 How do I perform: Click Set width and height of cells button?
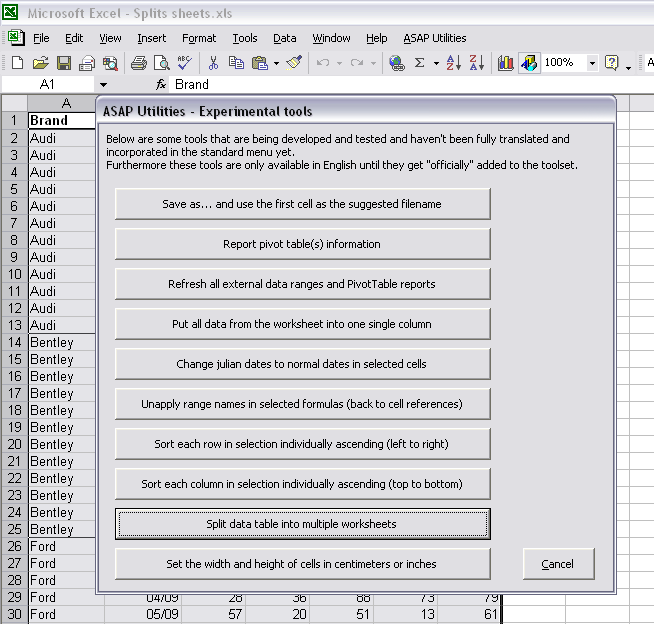(303, 564)
